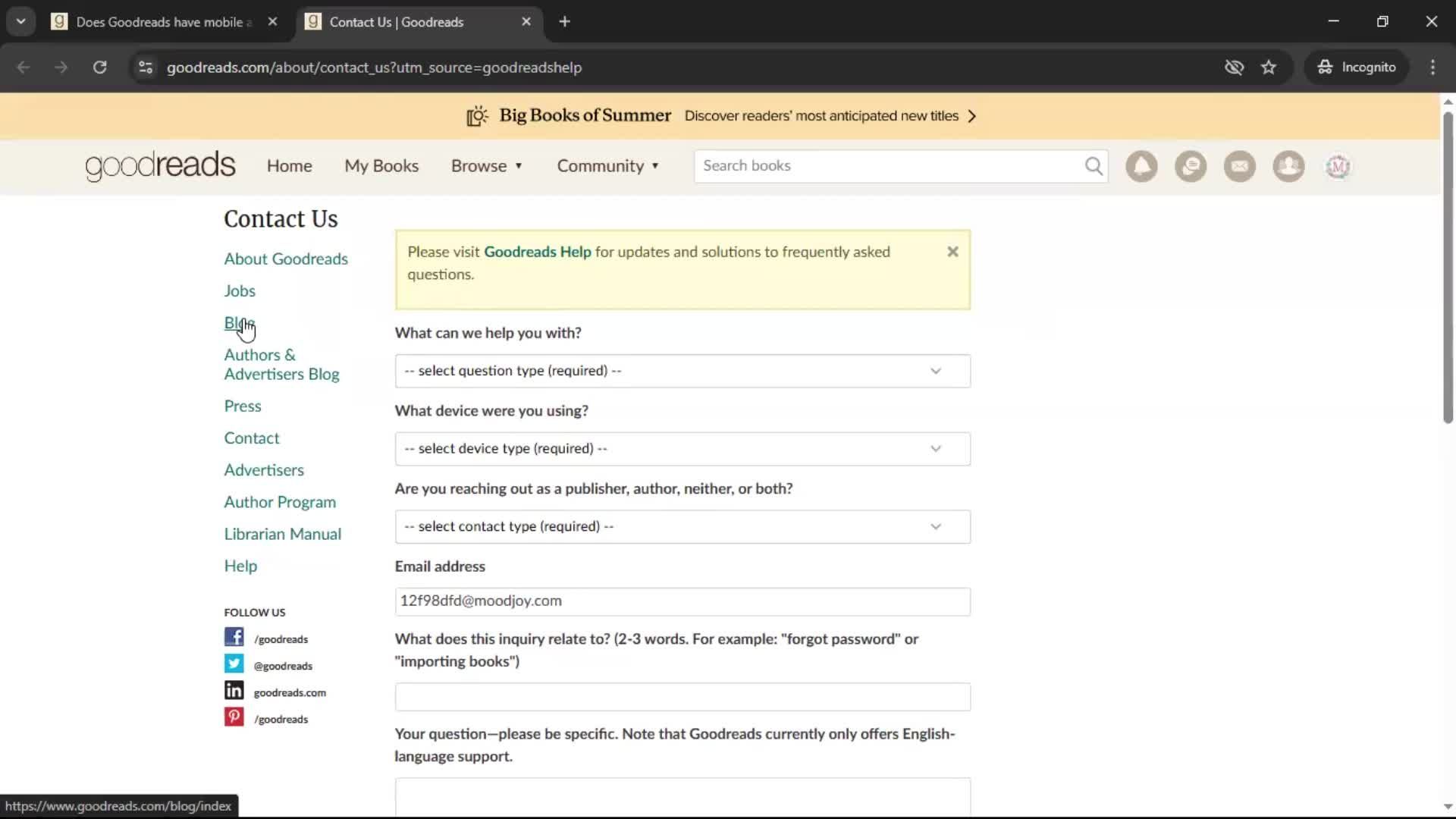Bookmark this page with star icon

(x=1269, y=67)
